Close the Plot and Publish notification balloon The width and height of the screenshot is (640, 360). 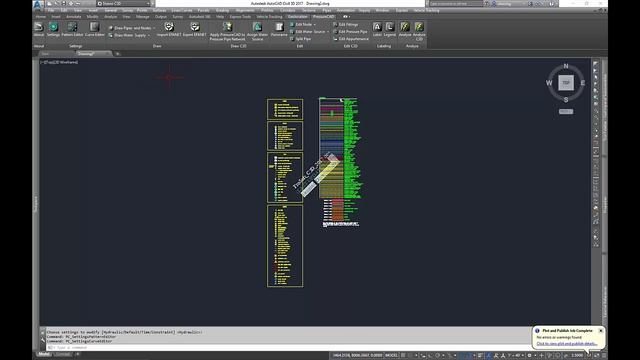click(x=601, y=331)
